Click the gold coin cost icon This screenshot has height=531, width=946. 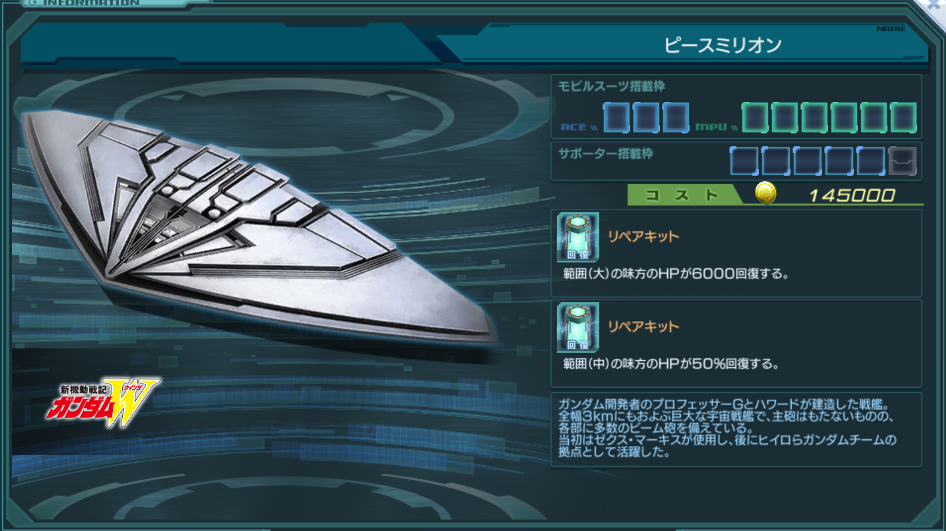click(766, 193)
